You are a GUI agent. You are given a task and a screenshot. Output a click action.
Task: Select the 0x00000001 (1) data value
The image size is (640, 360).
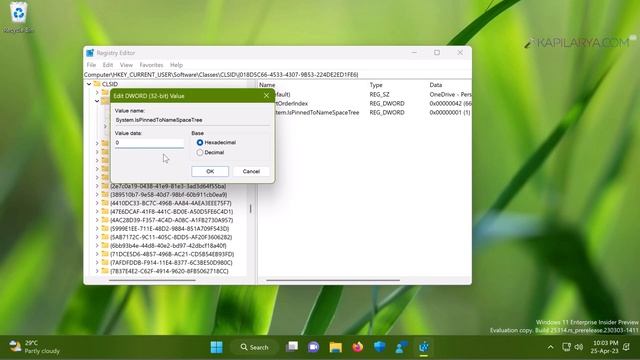(x=450, y=112)
